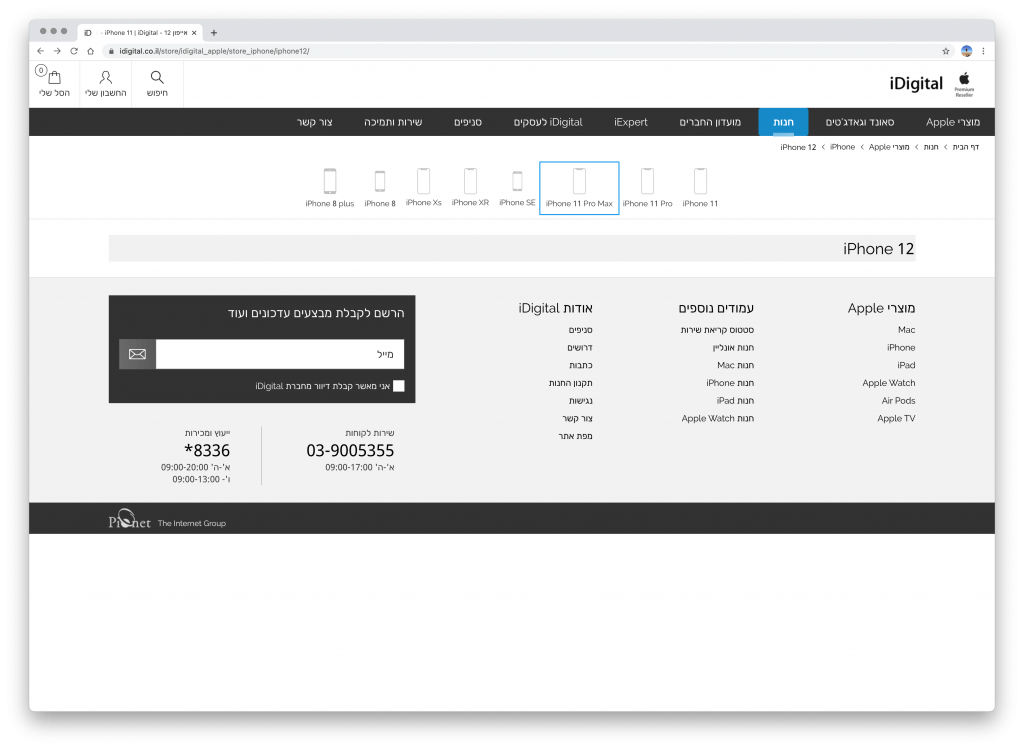Click the Pionet Internet Group logo

(167, 519)
